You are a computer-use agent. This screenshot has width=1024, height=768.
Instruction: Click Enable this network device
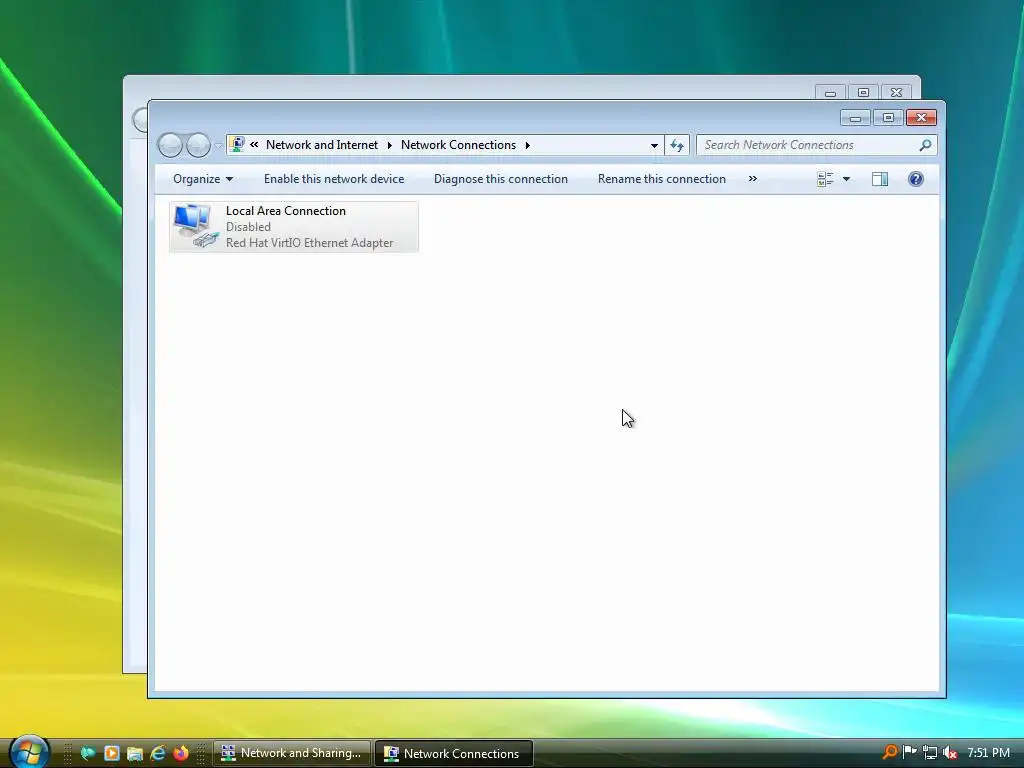point(334,179)
